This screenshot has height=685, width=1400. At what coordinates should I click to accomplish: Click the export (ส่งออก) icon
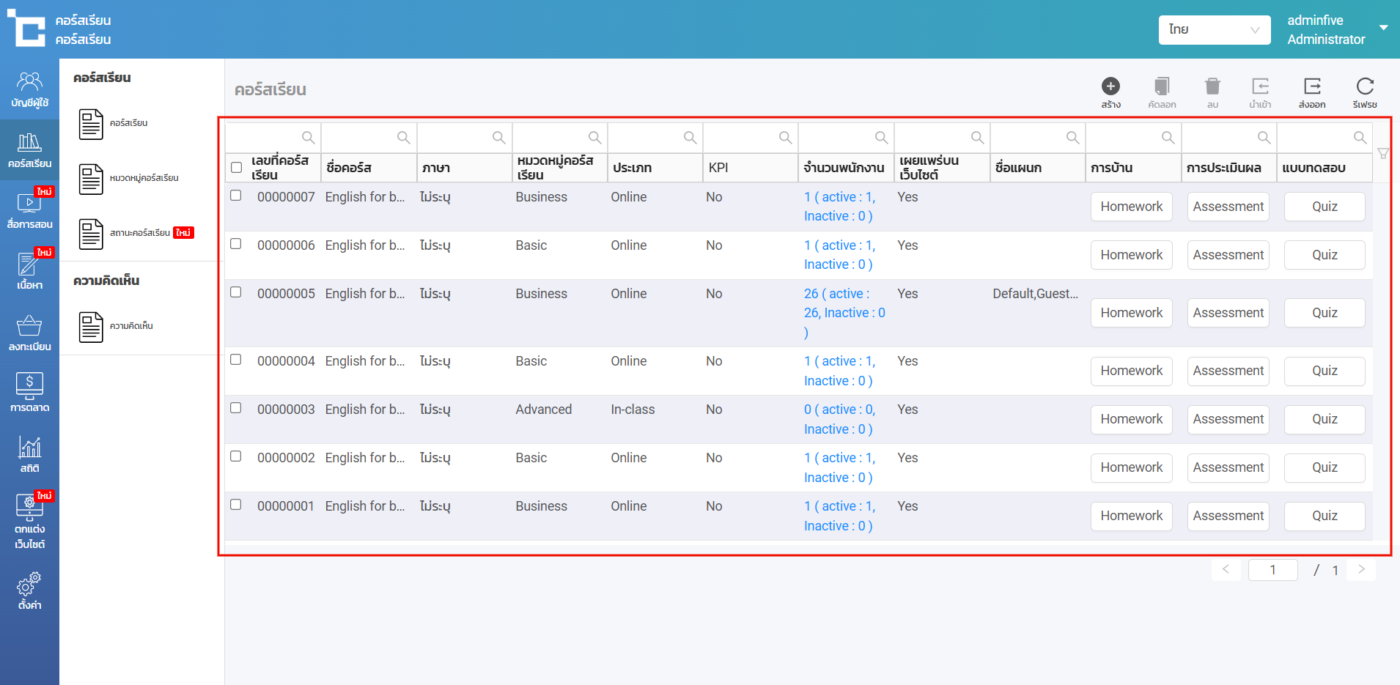pos(1312,87)
